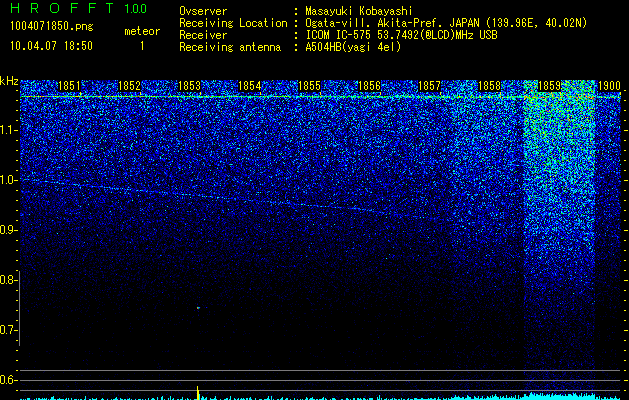Click the 1.1 kHz axis label
Image resolution: width=629 pixels, height=400 pixels.
(x=9, y=130)
